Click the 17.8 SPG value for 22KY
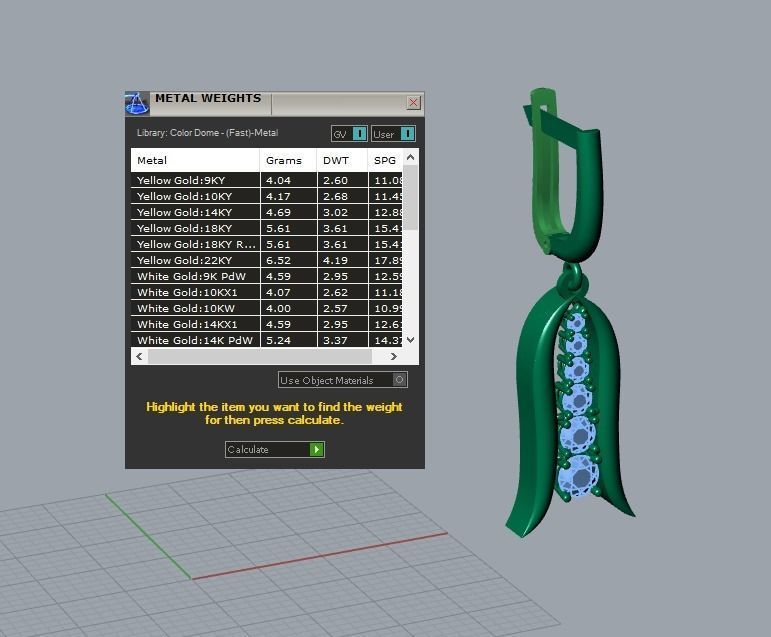This screenshot has width=771, height=637. coord(388,260)
